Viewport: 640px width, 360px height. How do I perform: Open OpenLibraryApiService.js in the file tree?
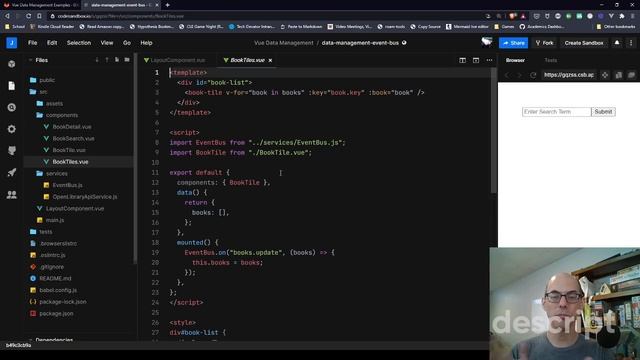coord(84,197)
